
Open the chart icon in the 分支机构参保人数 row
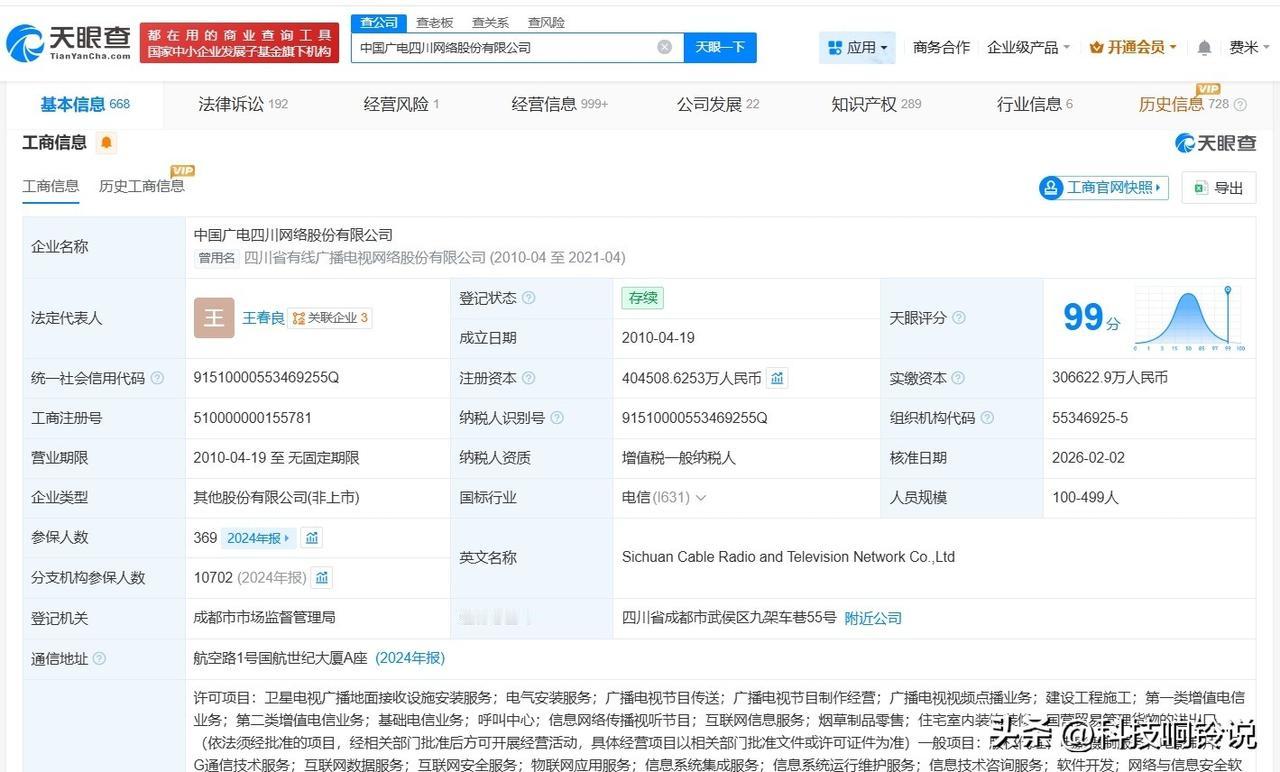coord(322,578)
